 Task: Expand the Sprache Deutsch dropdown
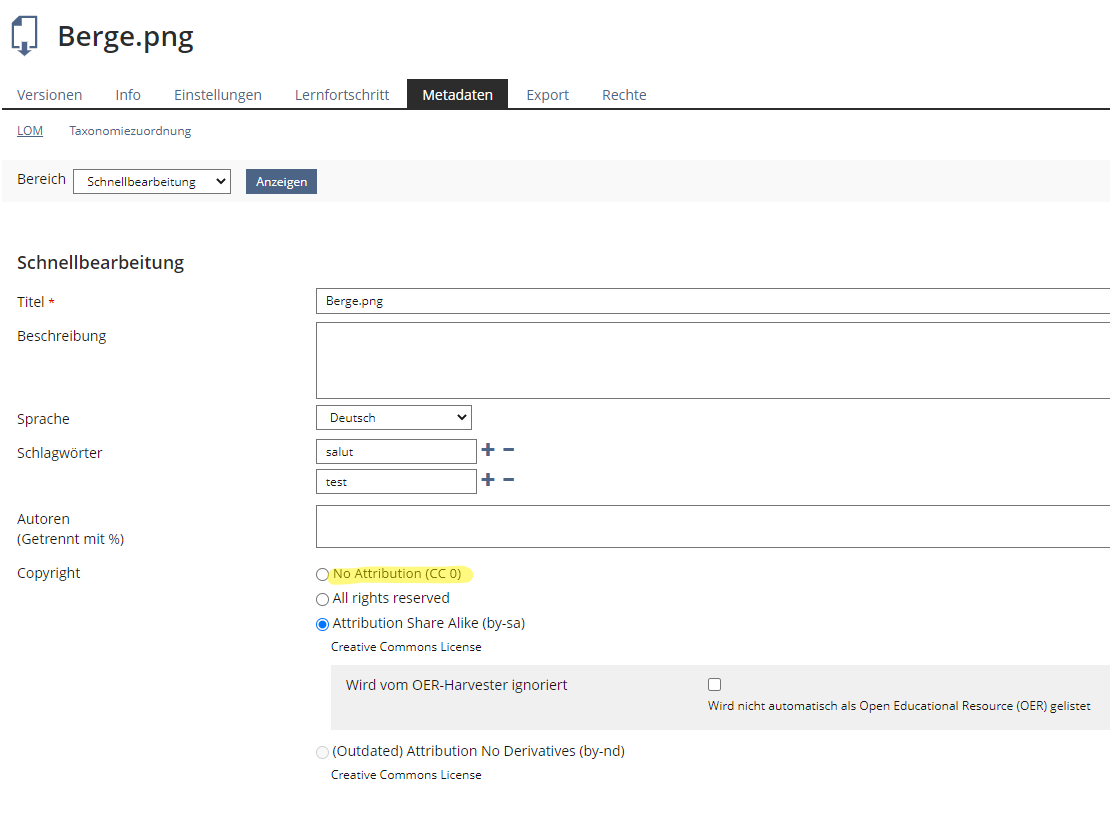click(393, 418)
